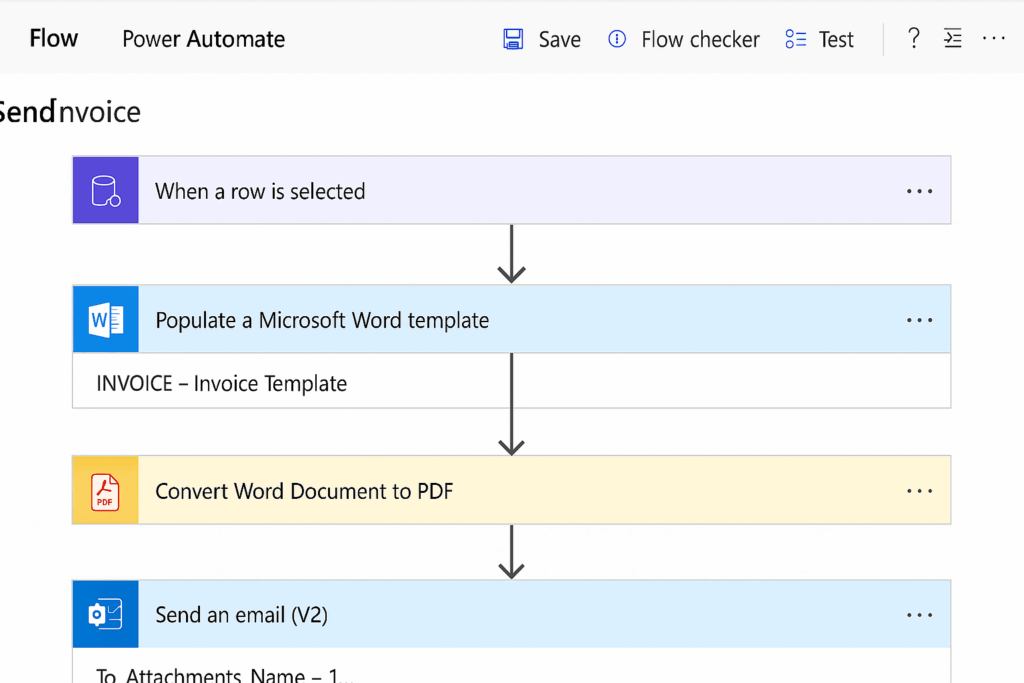The image size is (1024, 683).
Task: Open options menu for Populate Word template
Action: pos(919,320)
